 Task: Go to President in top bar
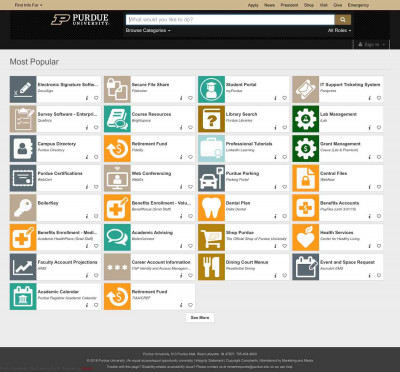coord(289,5)
